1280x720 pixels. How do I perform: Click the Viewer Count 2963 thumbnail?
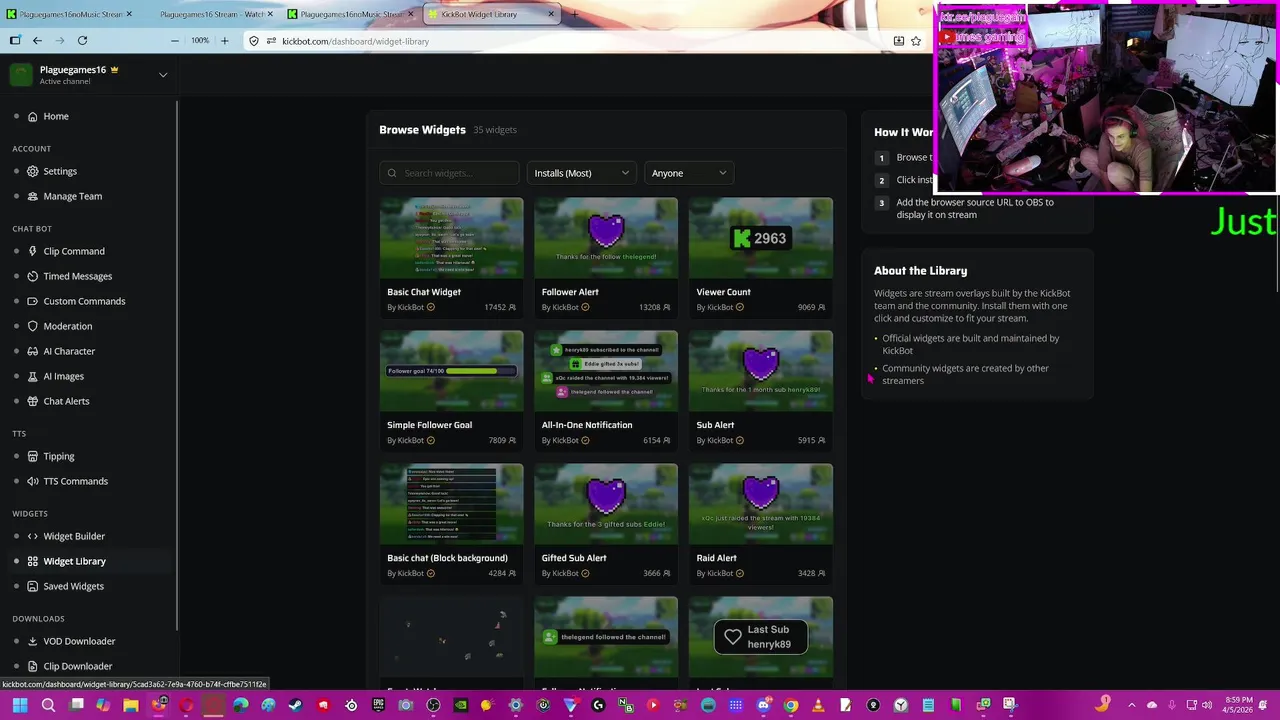coord(760,238)
